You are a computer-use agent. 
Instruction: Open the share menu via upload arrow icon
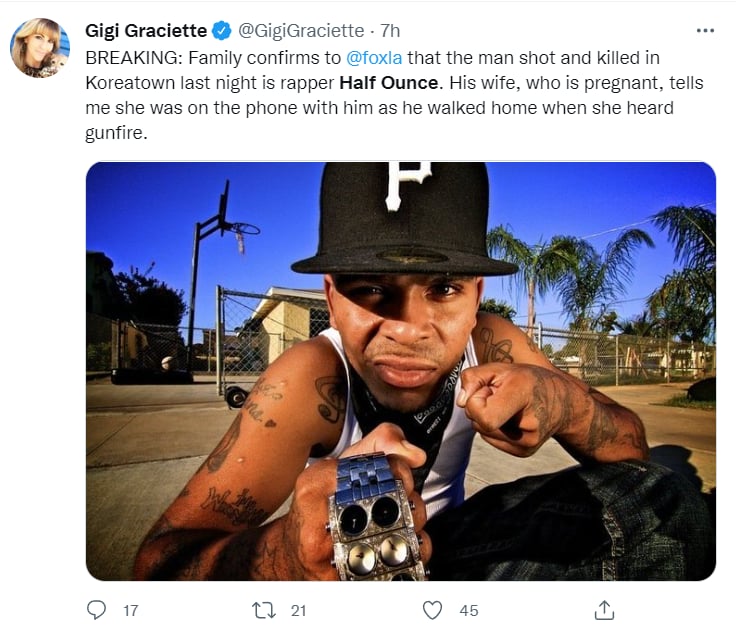[x=604, y=610]
